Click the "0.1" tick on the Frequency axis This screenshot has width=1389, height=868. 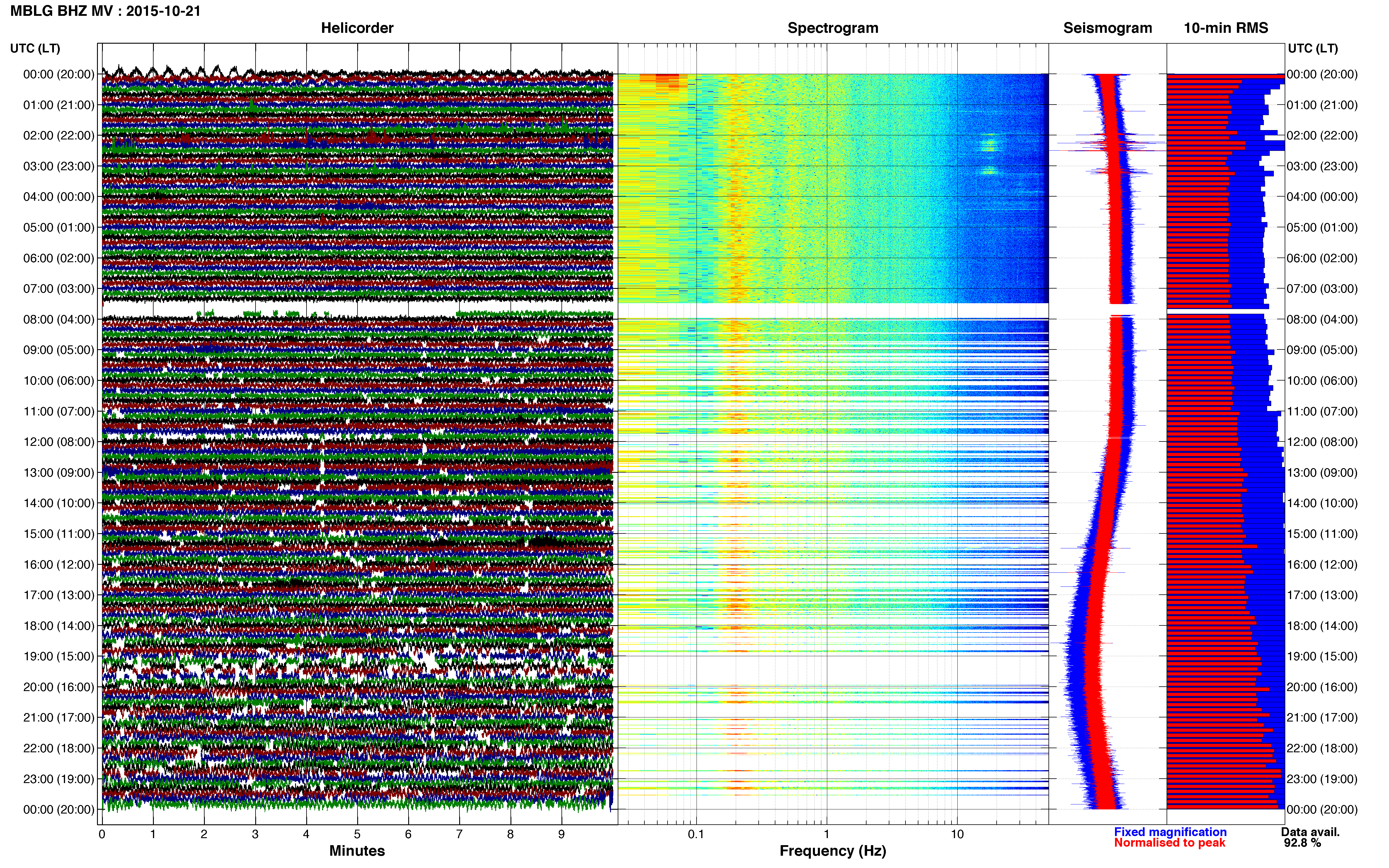[x=696, y=835]
